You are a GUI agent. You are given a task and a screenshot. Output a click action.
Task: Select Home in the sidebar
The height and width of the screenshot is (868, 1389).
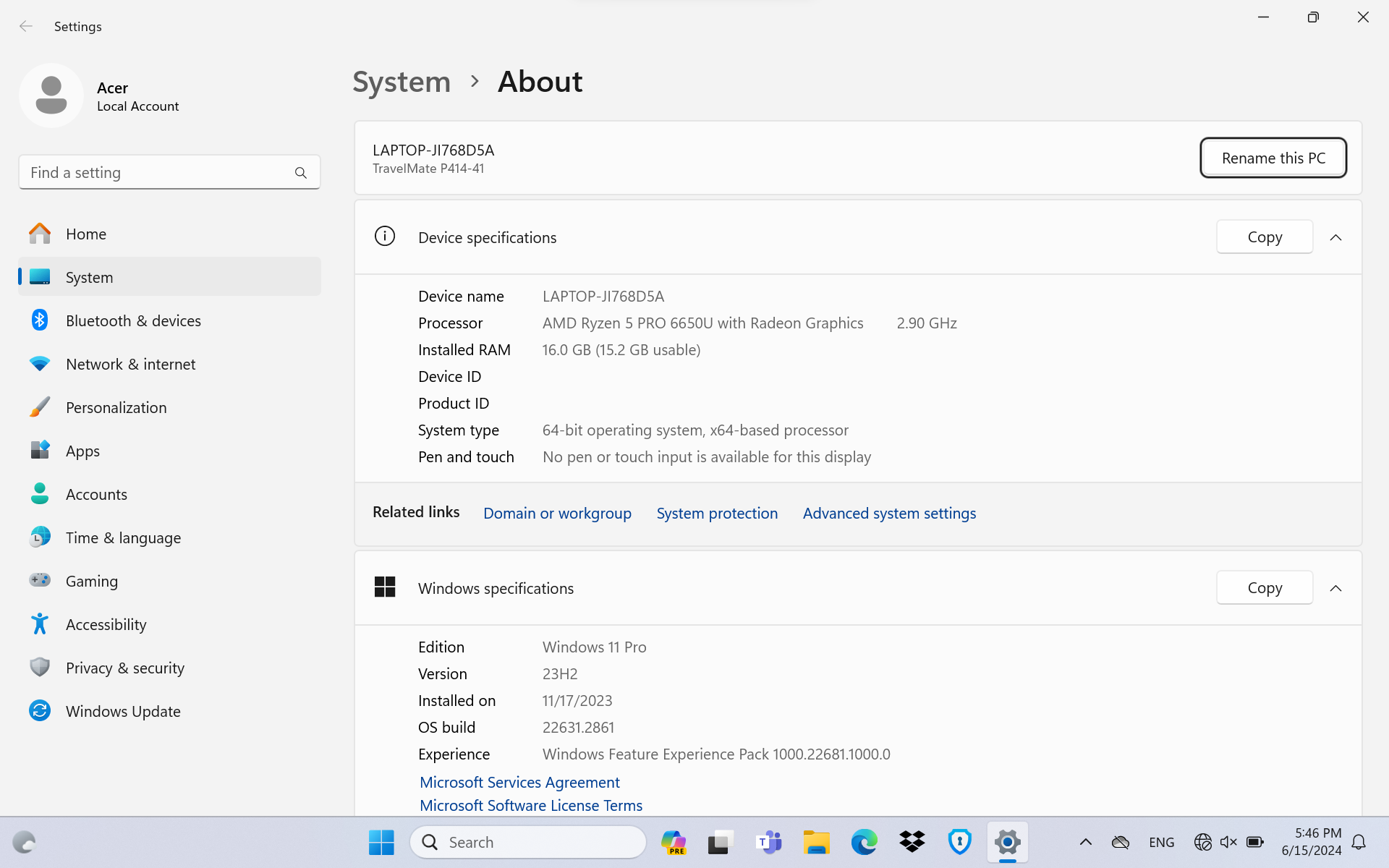point(85,234)
